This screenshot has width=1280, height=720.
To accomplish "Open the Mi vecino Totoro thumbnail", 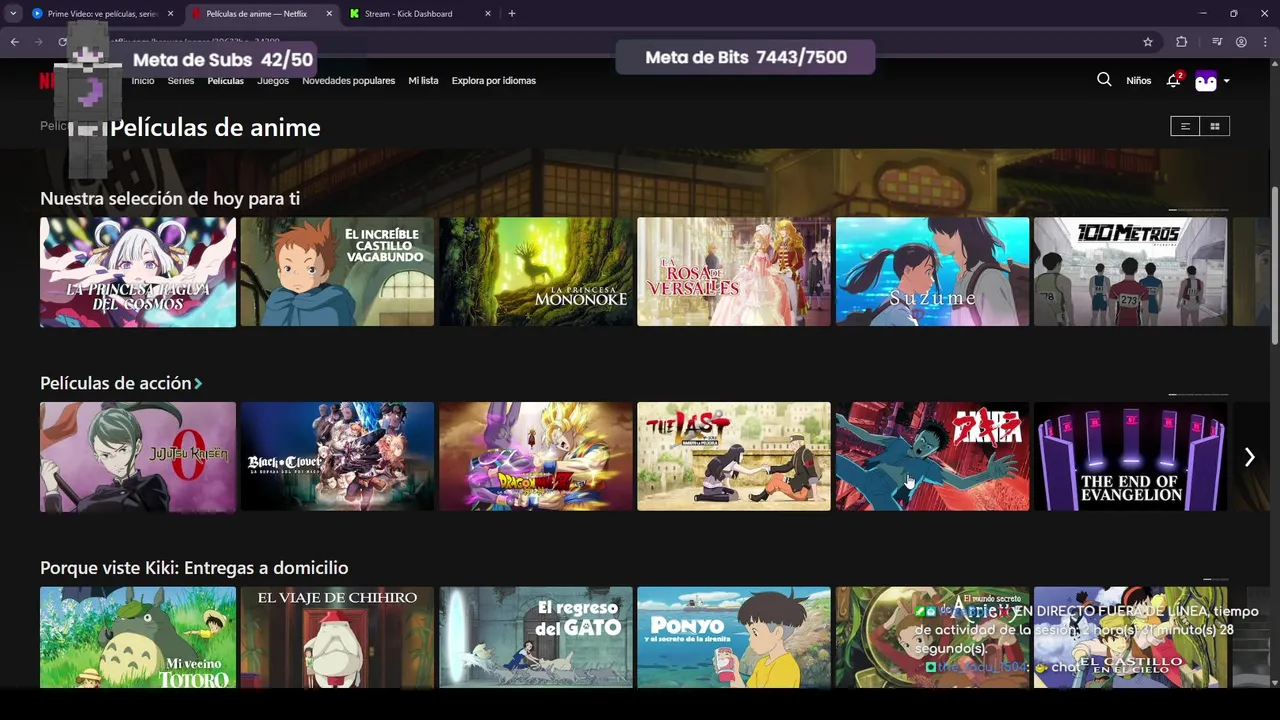I will tap(138, 637).
